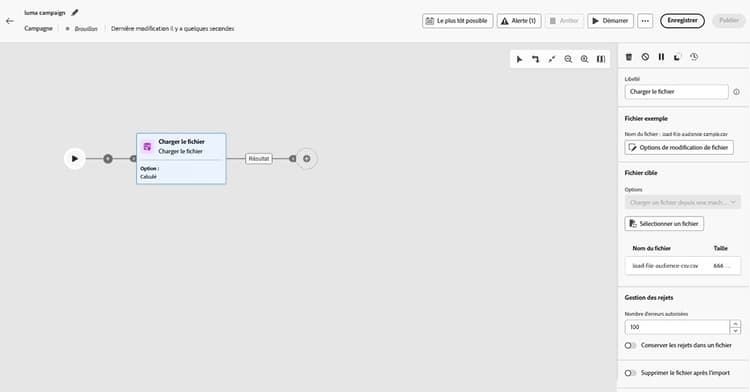Image resolution: width=750 pixels, height=392 pixels.
Task: Click the pause activity icon in panel
Action: click(x=662, y=57)
